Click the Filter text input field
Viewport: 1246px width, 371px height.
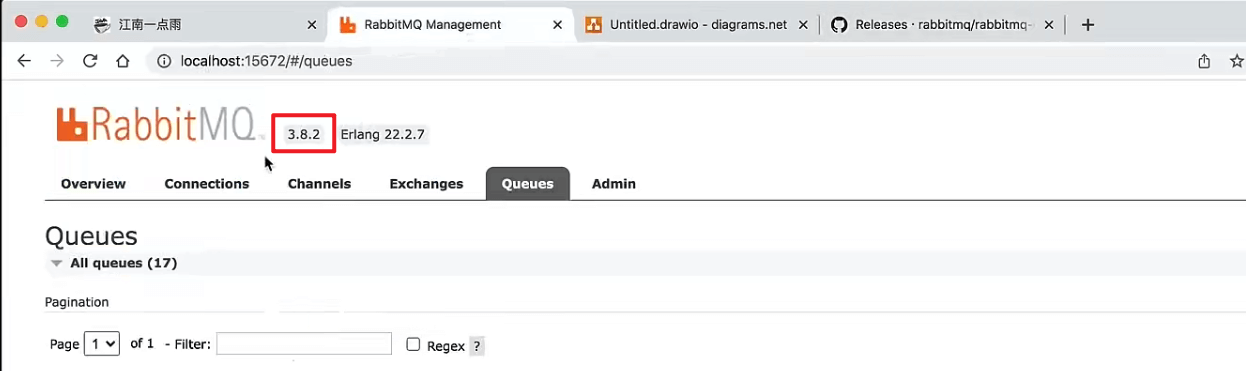point(304,343)
